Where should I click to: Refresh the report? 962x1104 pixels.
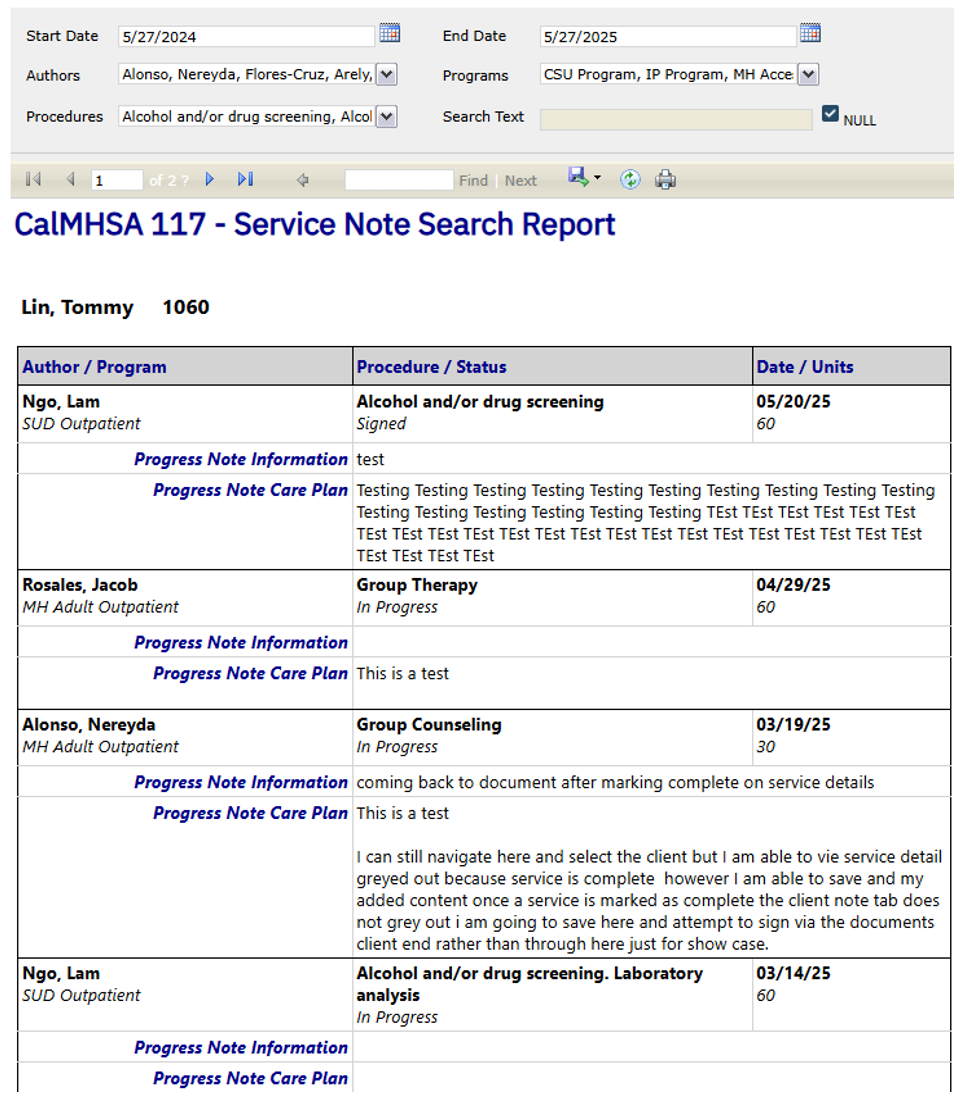point(629,180)
